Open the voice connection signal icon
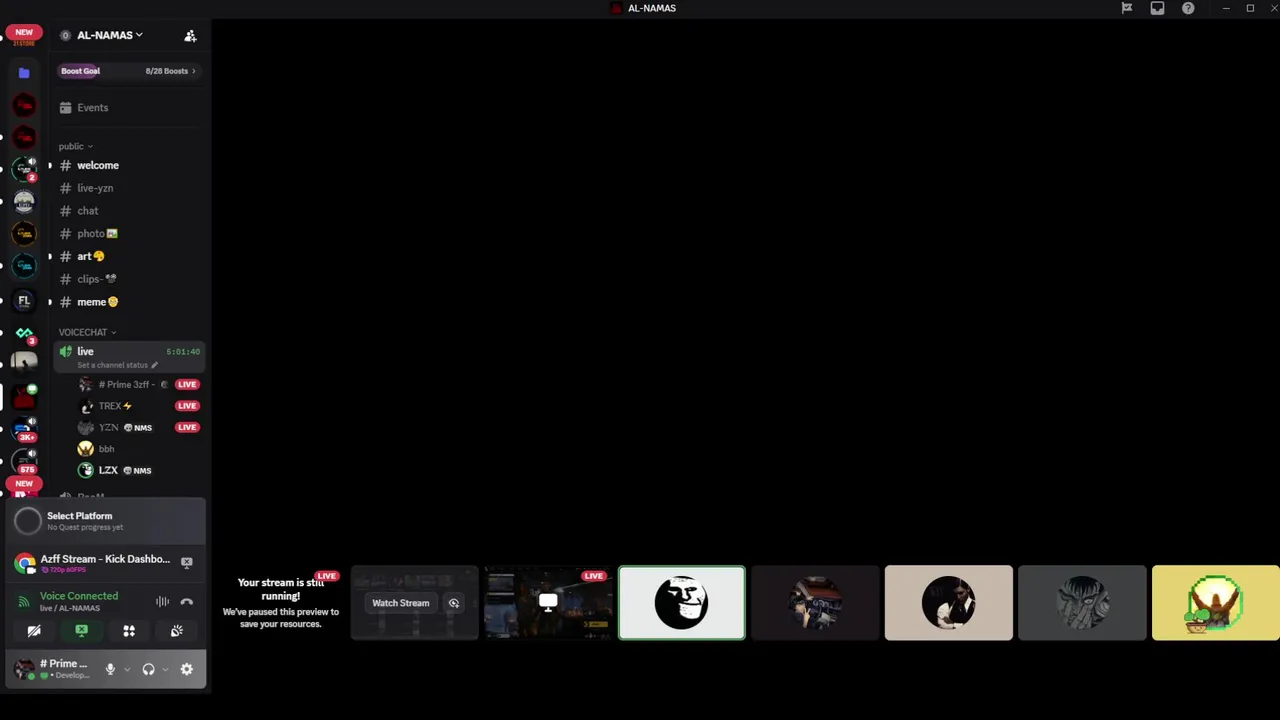The width and height of the screenshot is (1280, 720). 24,602
